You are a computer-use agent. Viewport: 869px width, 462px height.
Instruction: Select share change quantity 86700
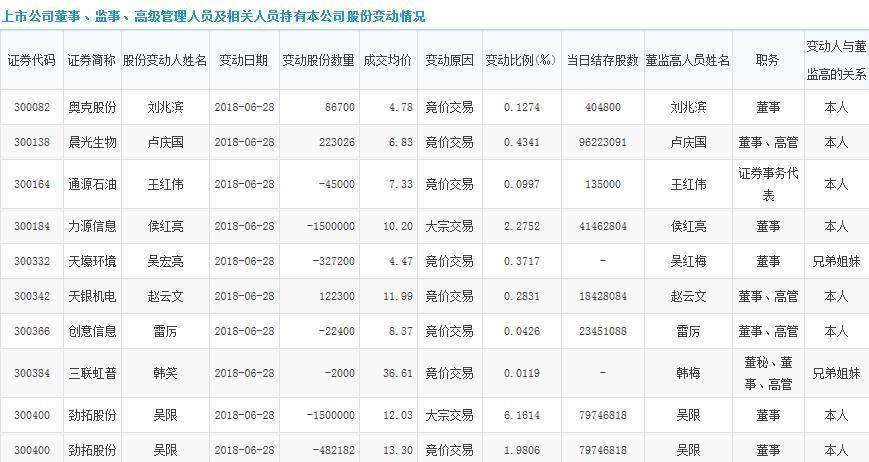[x=339, y=107]
